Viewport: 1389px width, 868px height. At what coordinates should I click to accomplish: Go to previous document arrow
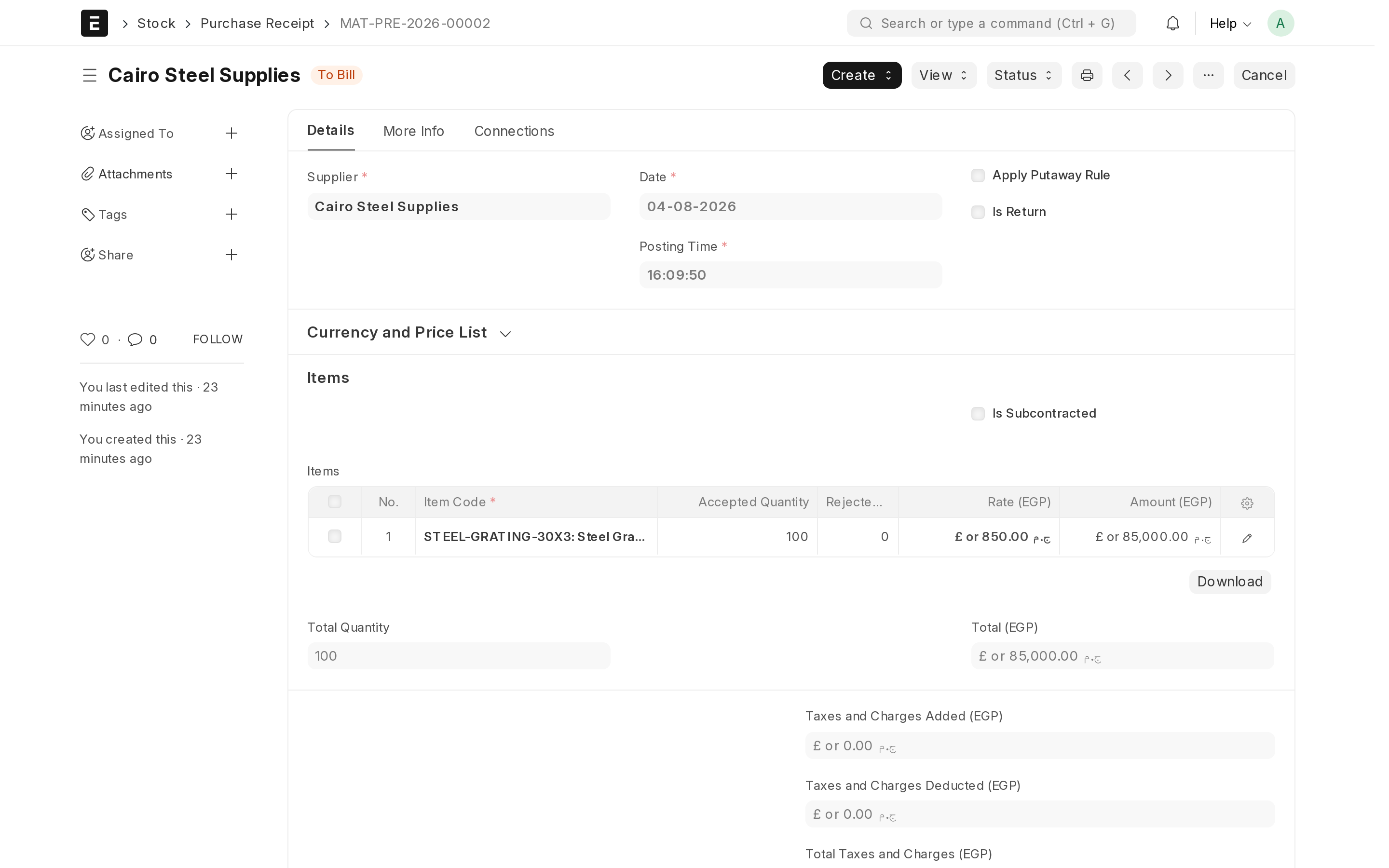click(1127, 75)
